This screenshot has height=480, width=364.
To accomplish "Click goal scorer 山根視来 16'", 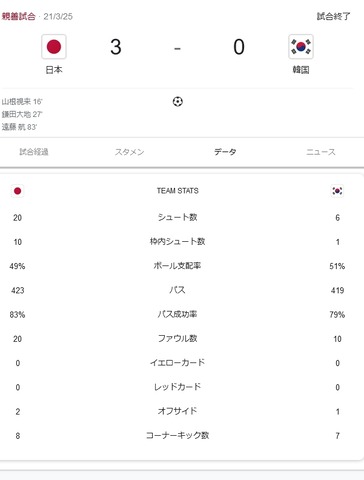I will click(x=22, y=102).
